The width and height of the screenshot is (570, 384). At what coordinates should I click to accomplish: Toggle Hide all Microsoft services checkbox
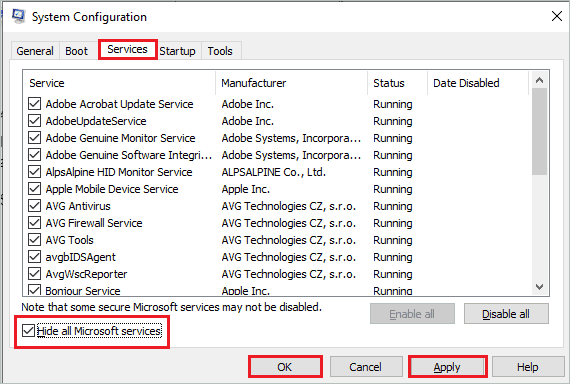click(x=28, y=331)
